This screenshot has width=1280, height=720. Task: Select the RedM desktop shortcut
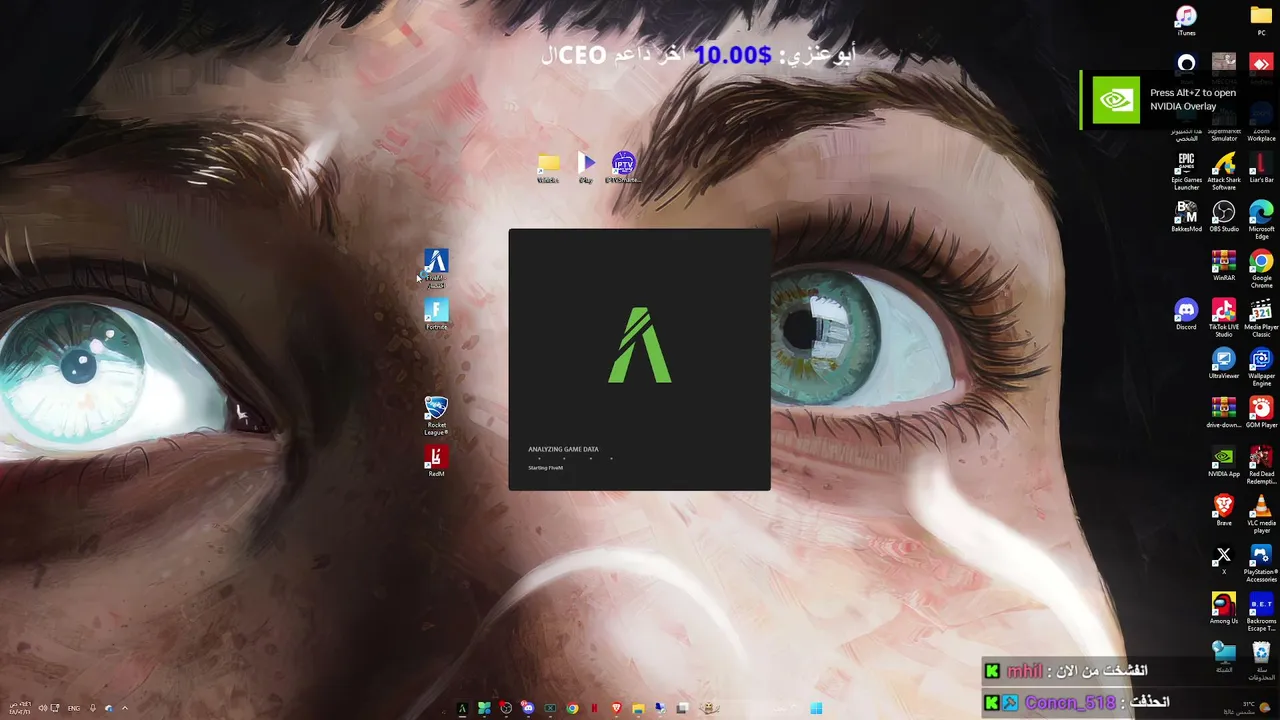tap(436, 462)
